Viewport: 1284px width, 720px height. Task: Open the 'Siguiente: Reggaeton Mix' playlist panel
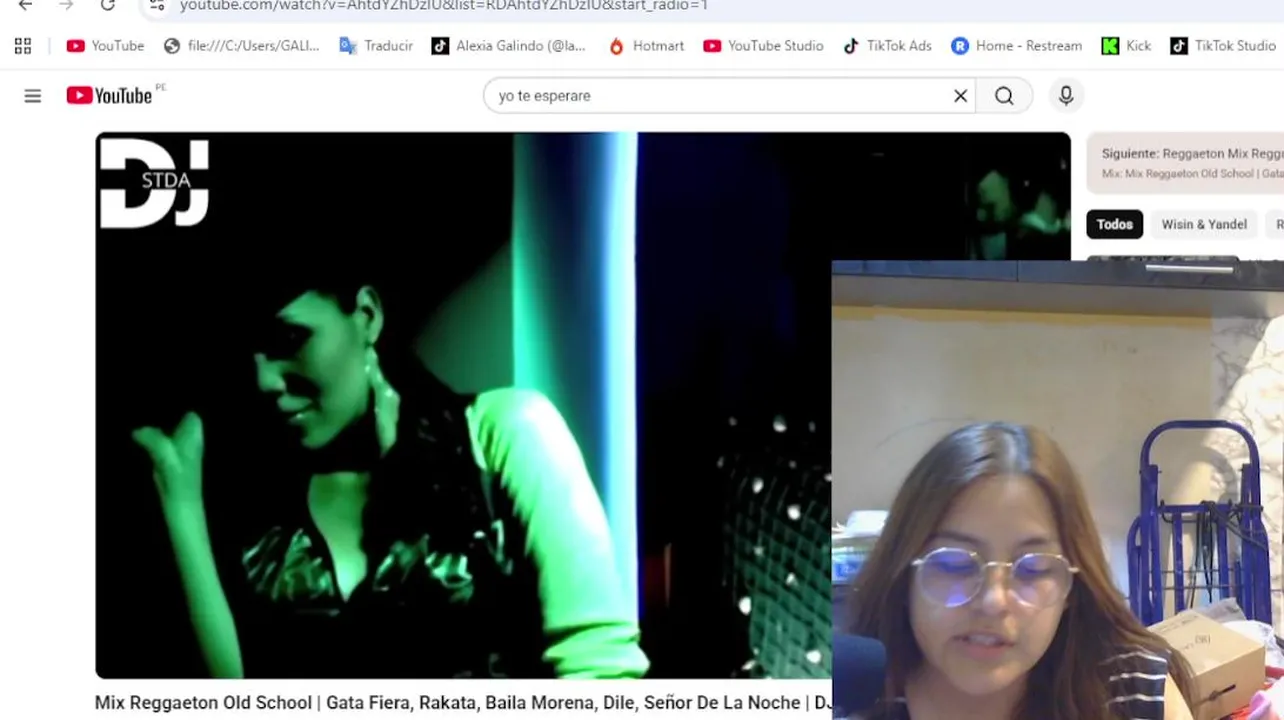pos(1185,162)
